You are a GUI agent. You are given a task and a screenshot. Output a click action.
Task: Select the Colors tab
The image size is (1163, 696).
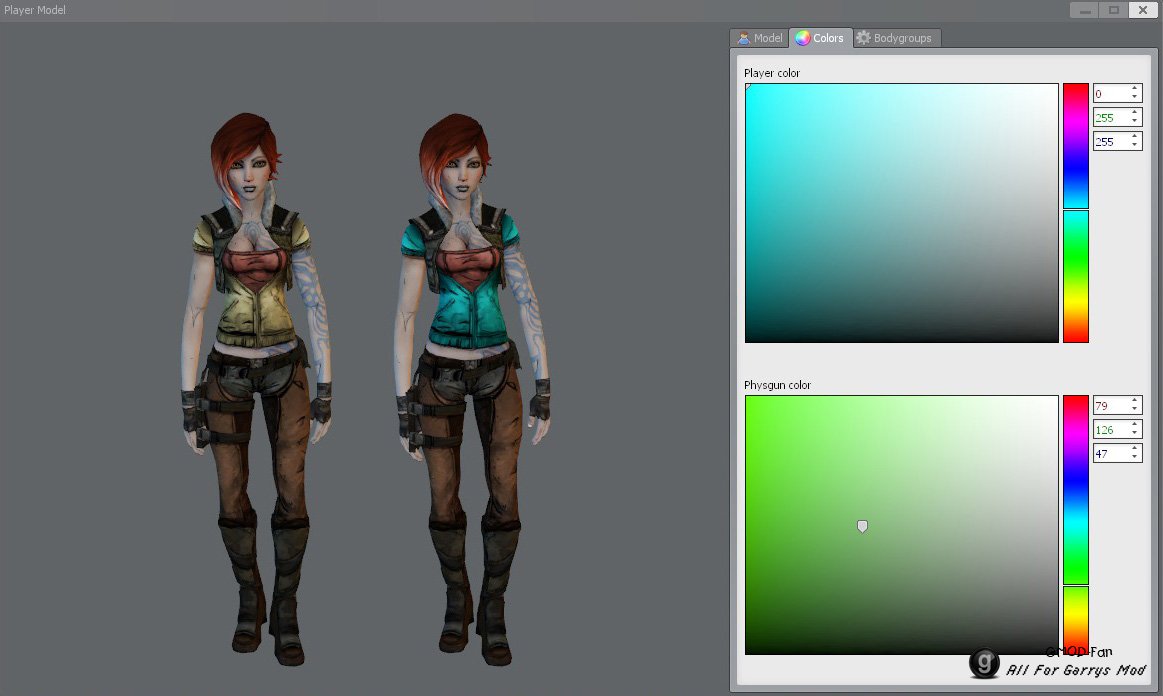click(x=820, y=38)
